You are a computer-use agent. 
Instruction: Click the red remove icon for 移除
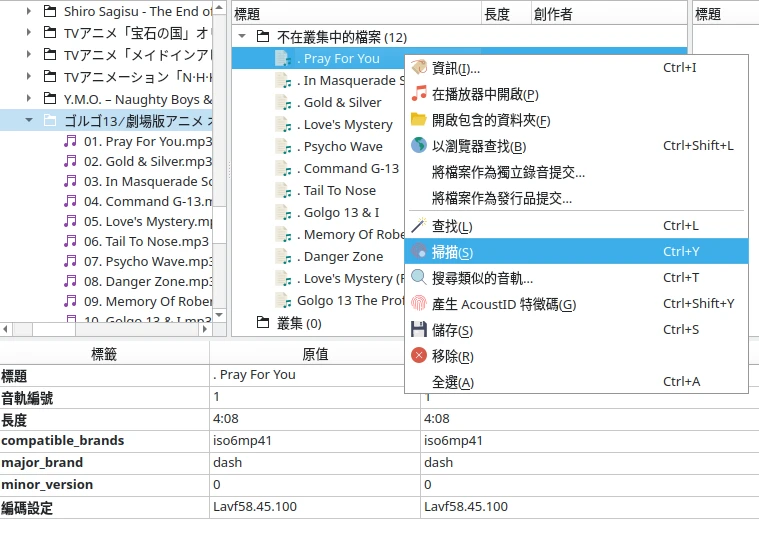(x=419, y=356)
